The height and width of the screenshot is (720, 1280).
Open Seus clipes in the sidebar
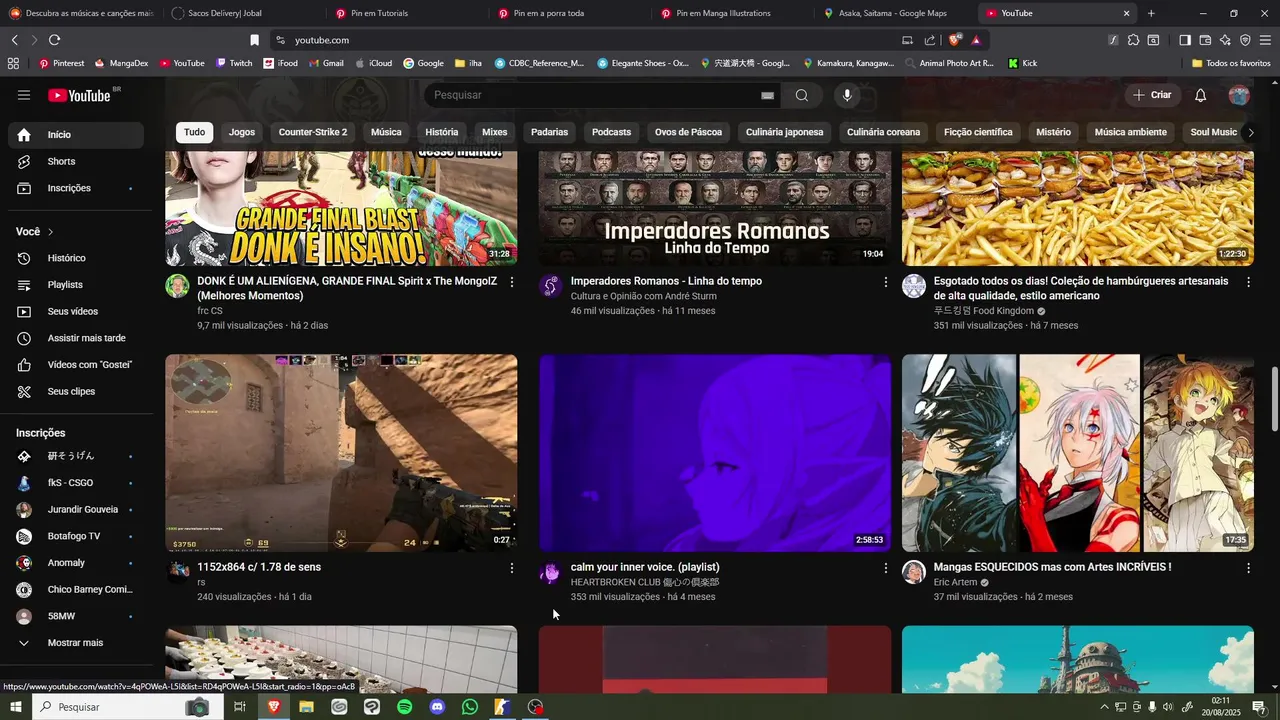click(76, 391)
